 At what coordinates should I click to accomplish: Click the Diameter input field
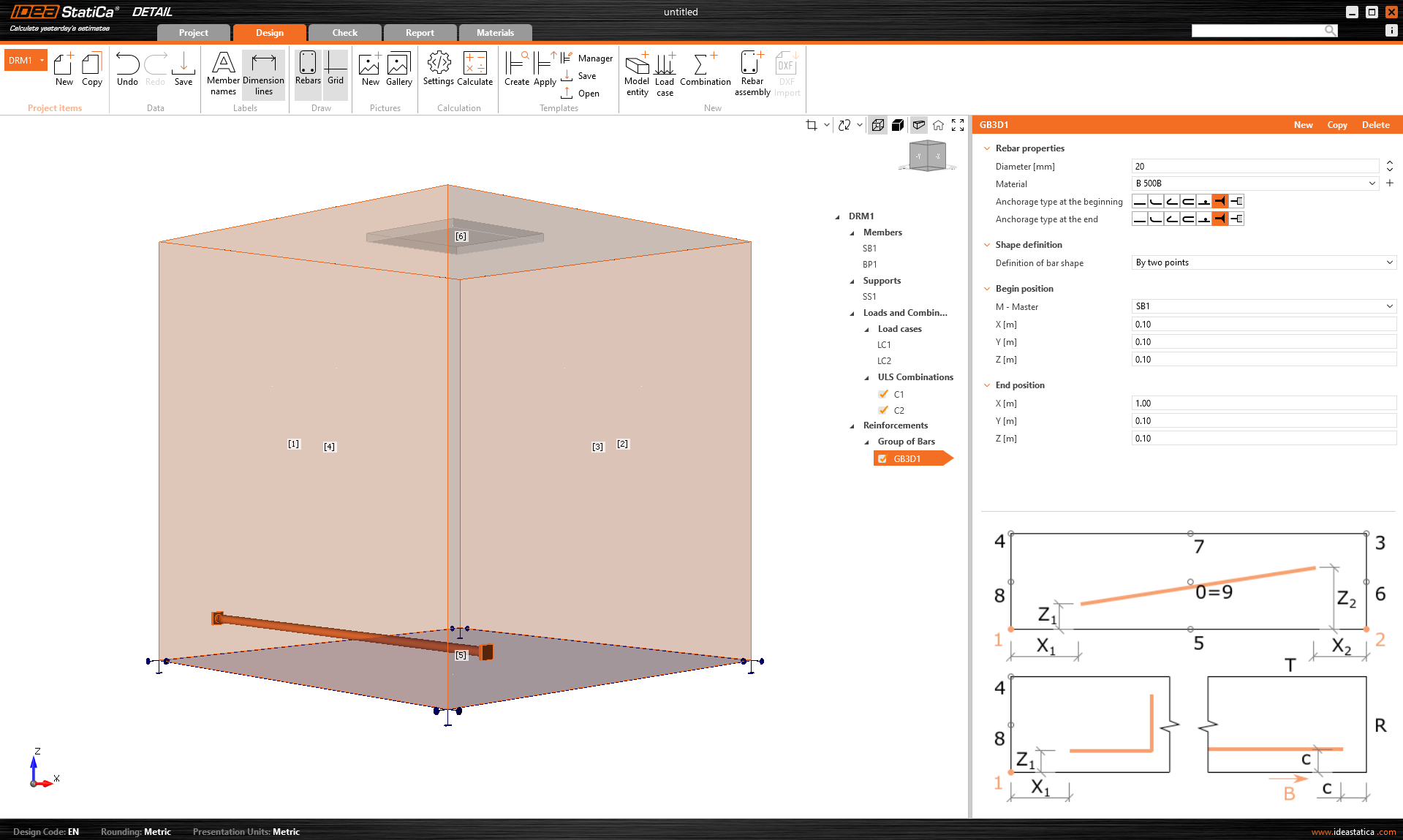[x=1255, y=167]
